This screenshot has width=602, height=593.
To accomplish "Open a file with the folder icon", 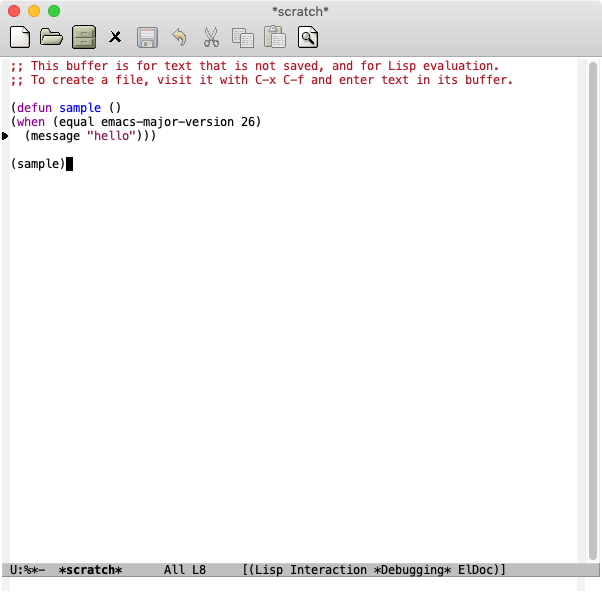I will tap(51, 38).
